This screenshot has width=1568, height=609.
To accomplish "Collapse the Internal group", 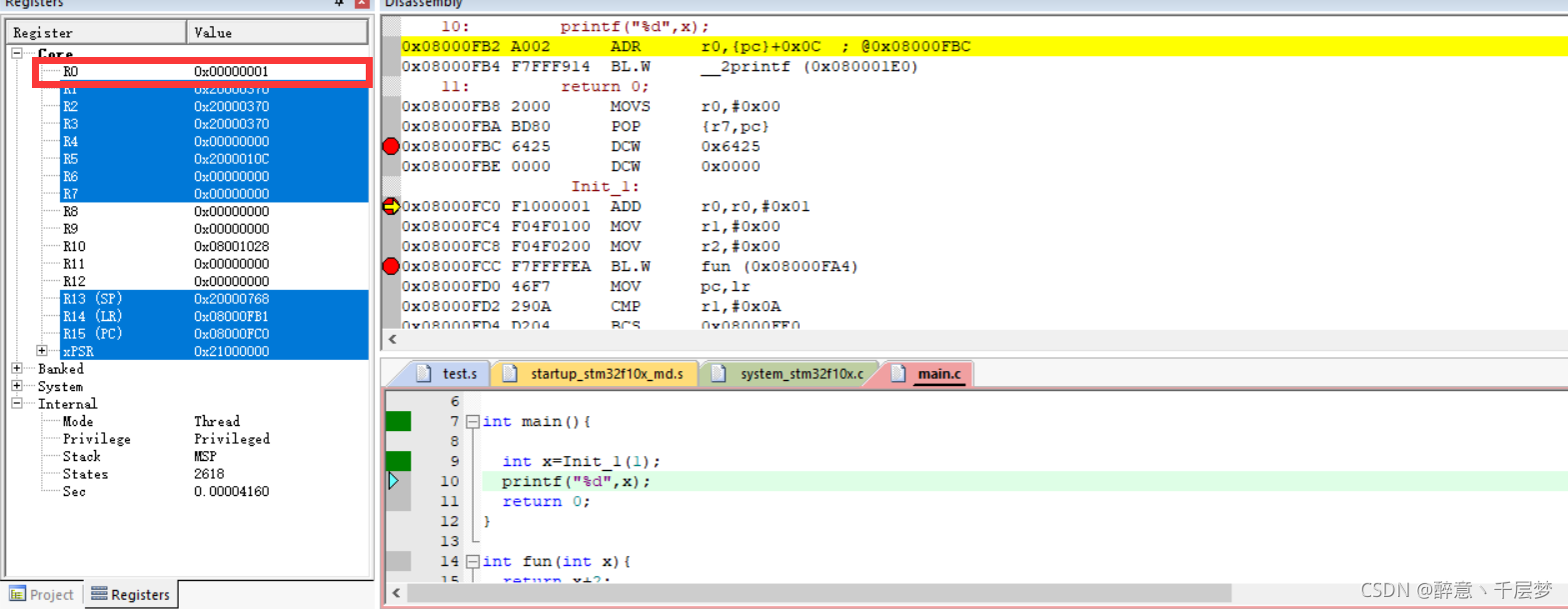I will pyautogui.click(x=17, y=404).
